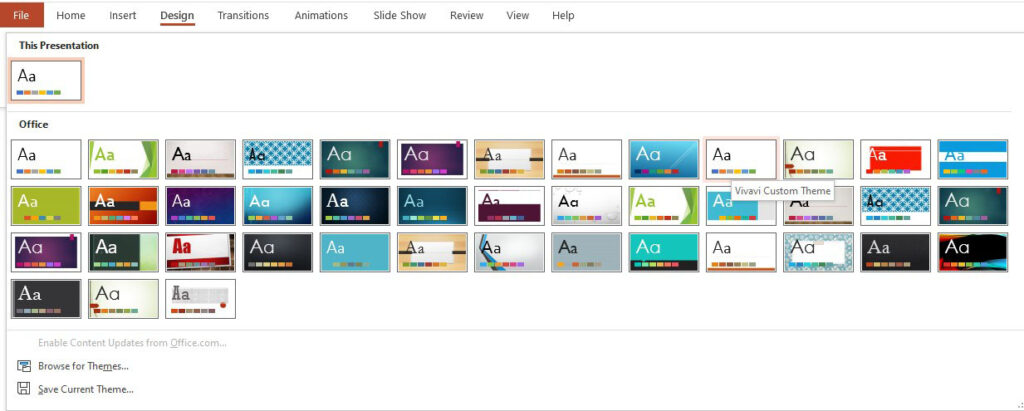1024x411 pixels.
Task: Switch to the Animations tab
Action: click(x=321, y=15)
